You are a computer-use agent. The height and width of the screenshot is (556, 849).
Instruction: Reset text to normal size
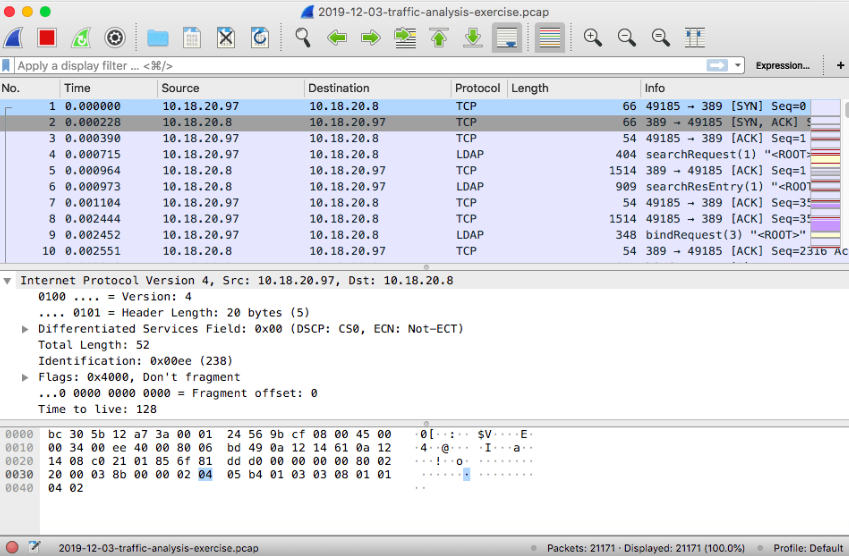coord(661,38)
